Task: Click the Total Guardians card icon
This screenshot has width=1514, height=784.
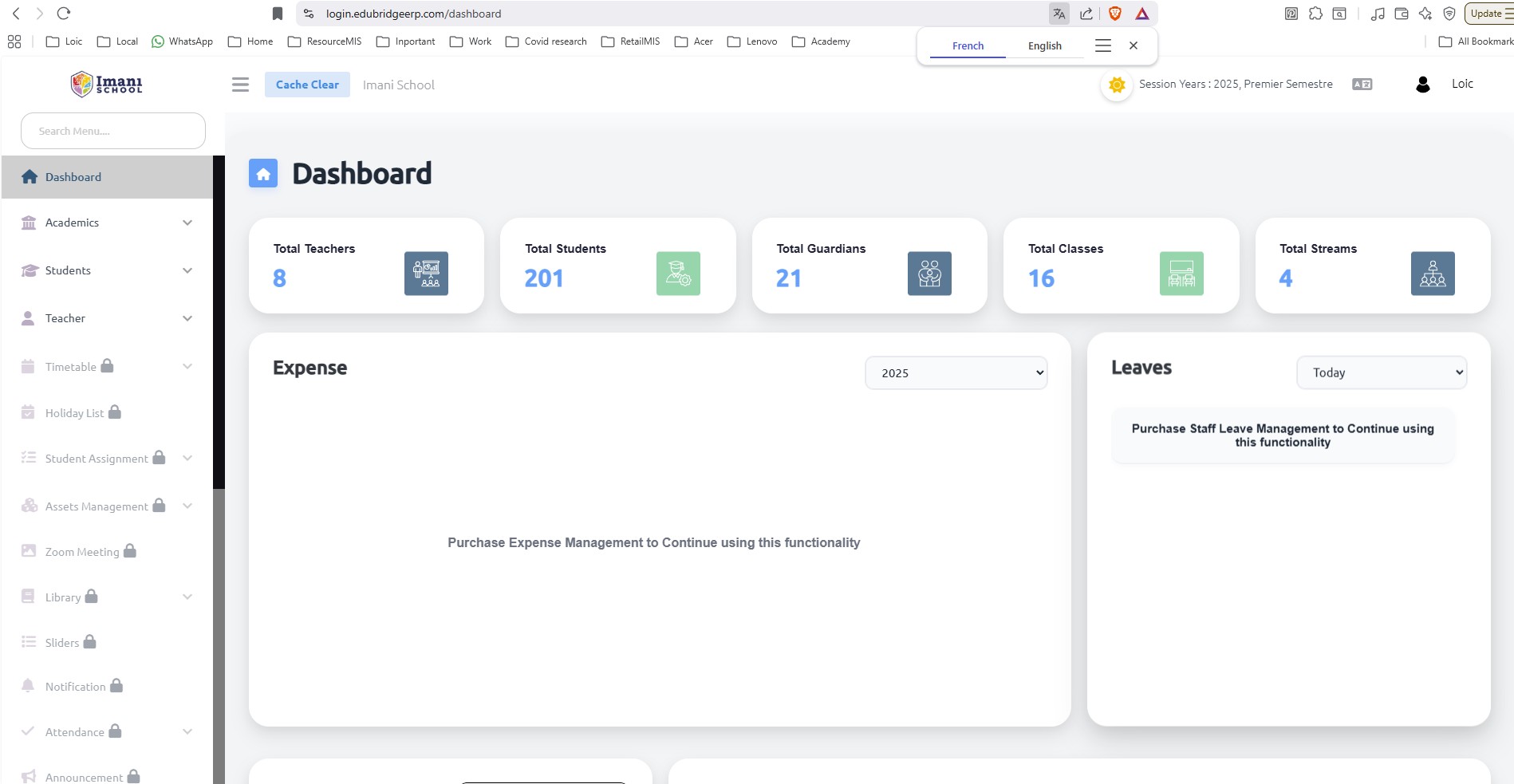Action: [x=929, y=274]
